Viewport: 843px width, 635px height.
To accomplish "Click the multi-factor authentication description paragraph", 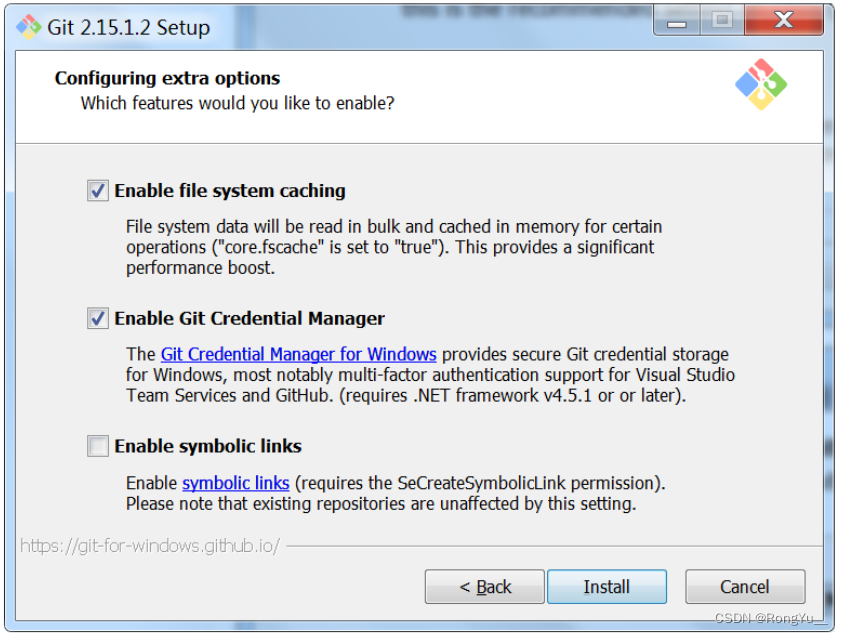I will 430,375.
